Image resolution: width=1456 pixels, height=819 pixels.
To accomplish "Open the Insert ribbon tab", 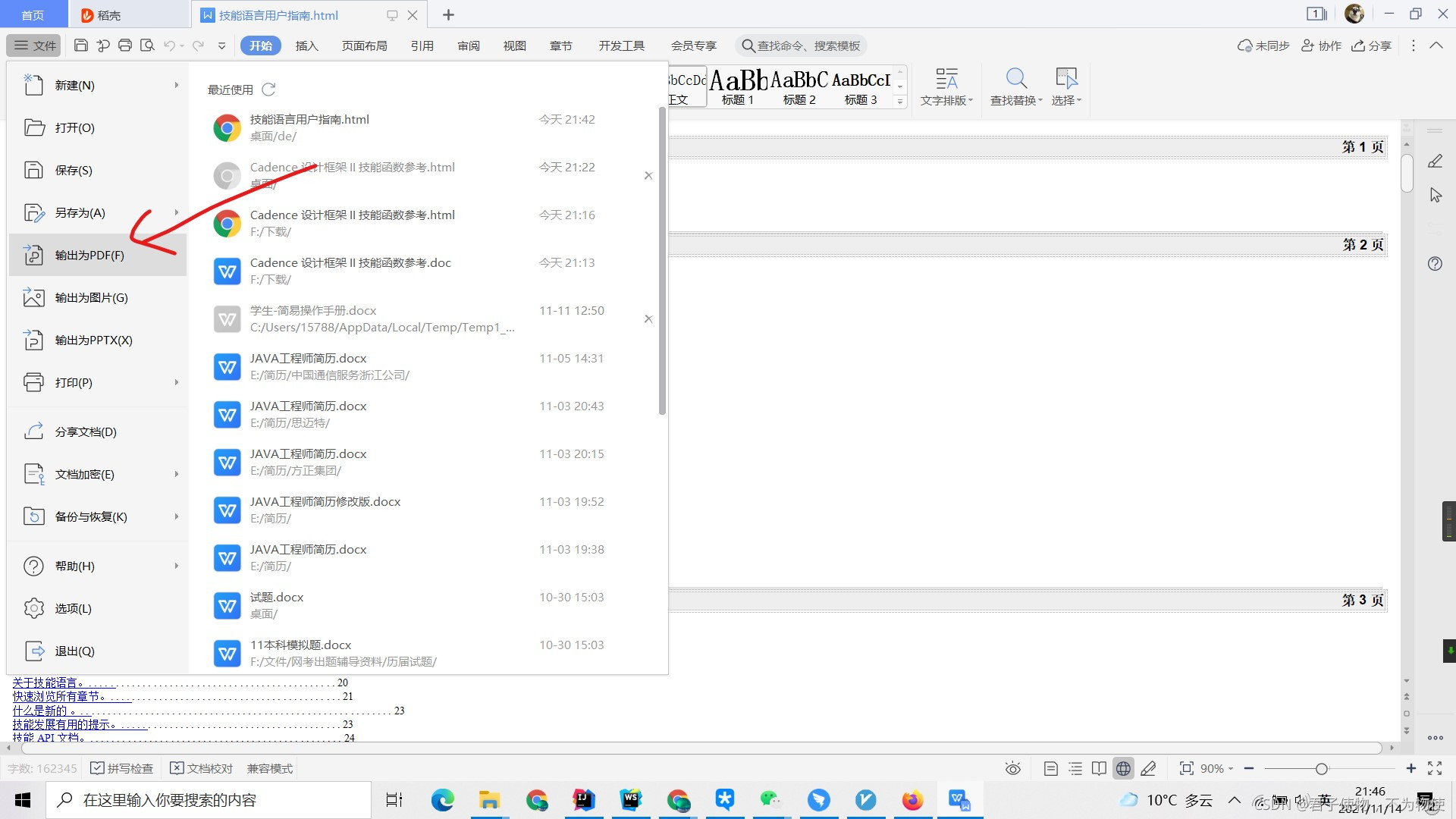I will (x=306, y=46).
